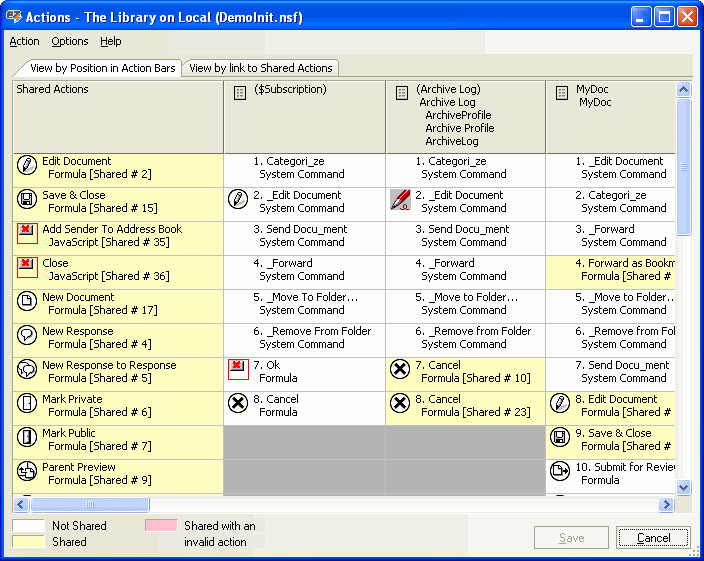The width and height of the screenshot is (704, 561).
Task: Open the Action menu
Action: [x=24, y=41]
